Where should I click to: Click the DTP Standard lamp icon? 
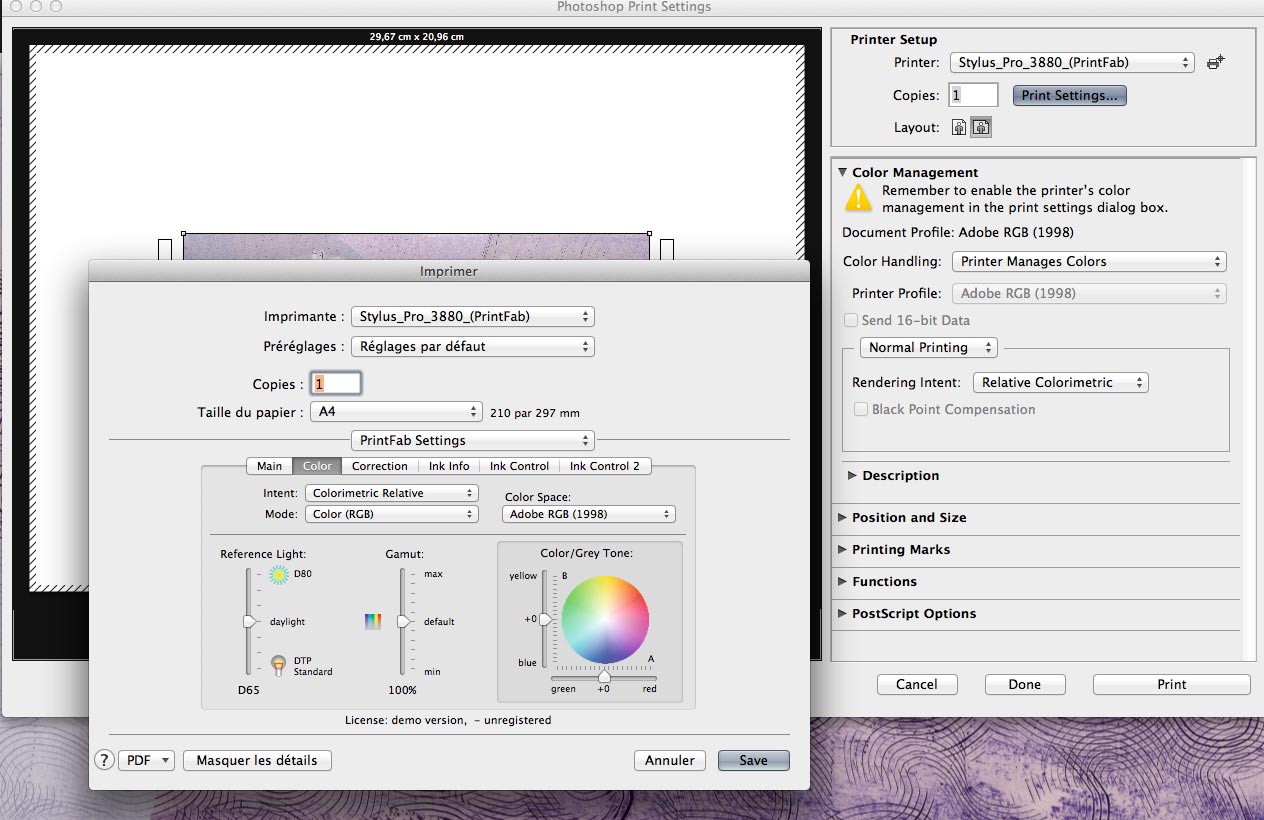pyautogui.click(x=278, y=665)
